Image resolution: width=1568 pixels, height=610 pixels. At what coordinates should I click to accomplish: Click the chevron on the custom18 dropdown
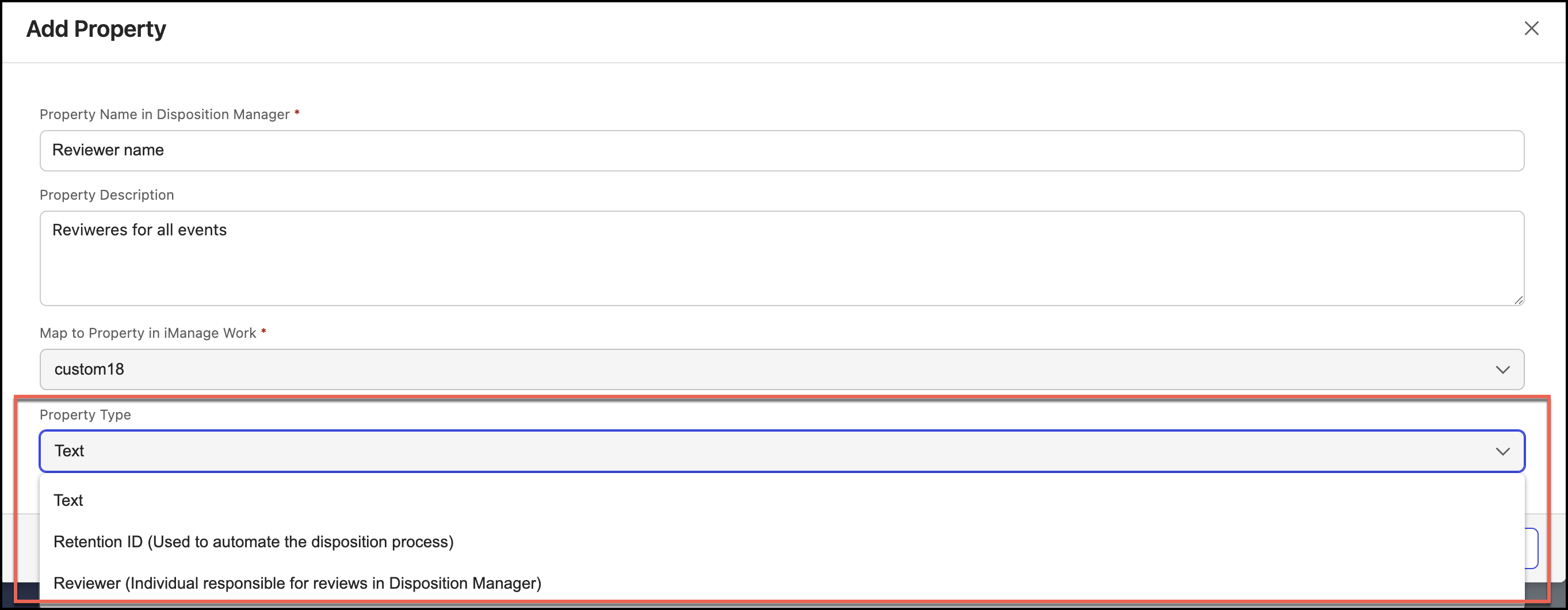point(1502,370)
